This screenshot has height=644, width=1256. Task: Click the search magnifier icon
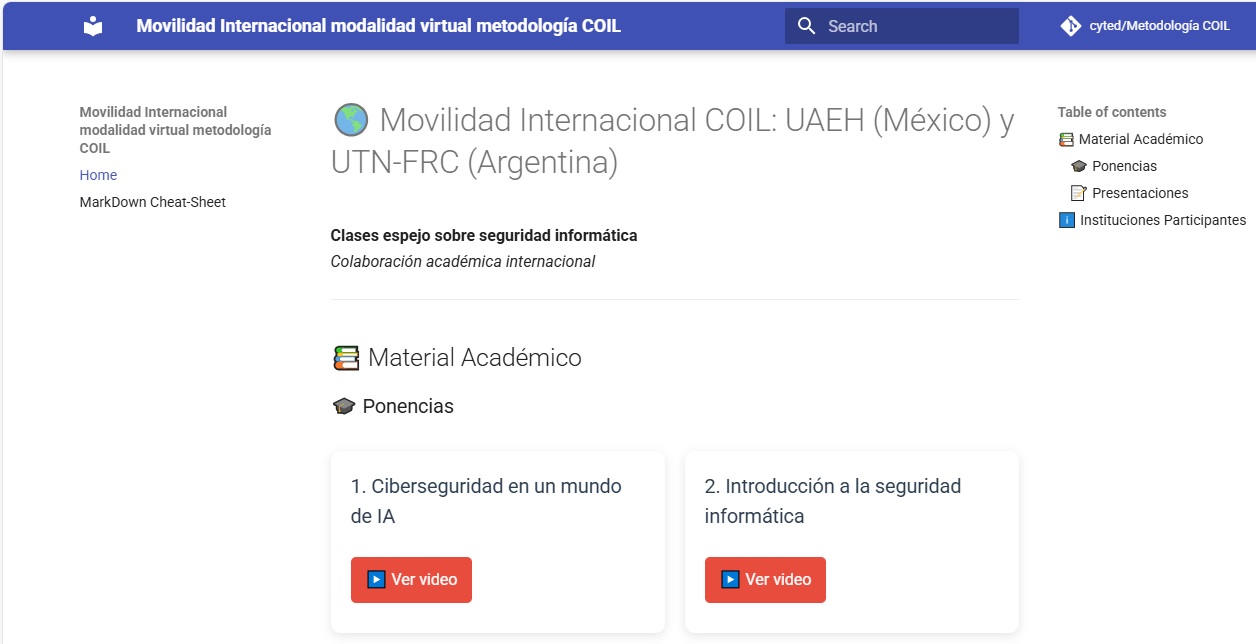806,26
